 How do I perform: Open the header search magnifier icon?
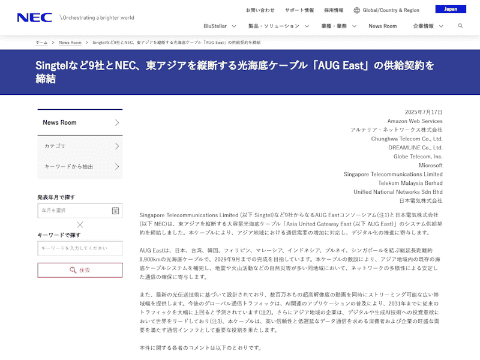[460, 26]
